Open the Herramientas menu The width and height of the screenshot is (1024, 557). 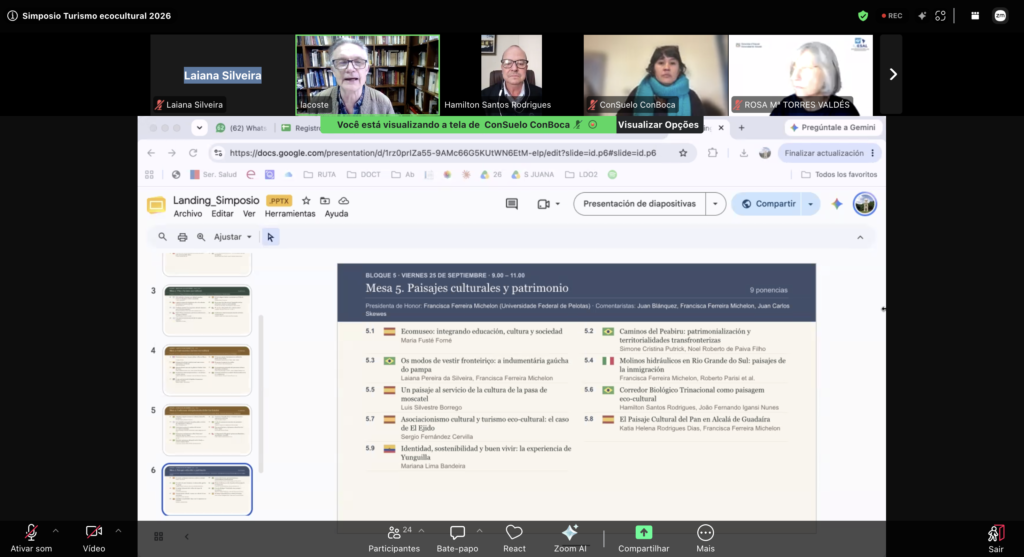point(290,214)
